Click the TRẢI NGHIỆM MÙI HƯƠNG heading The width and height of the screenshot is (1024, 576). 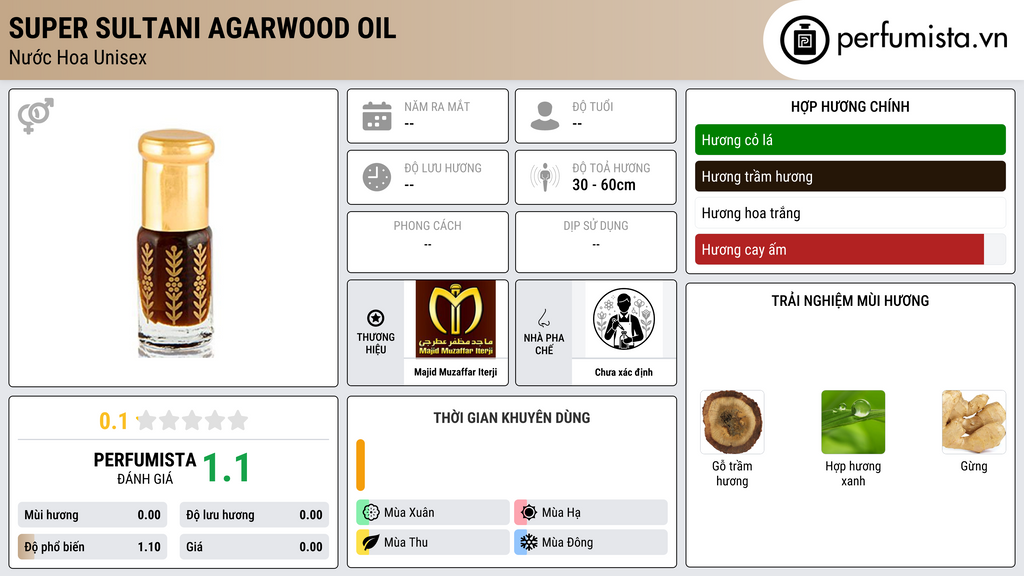click(850, 300)
